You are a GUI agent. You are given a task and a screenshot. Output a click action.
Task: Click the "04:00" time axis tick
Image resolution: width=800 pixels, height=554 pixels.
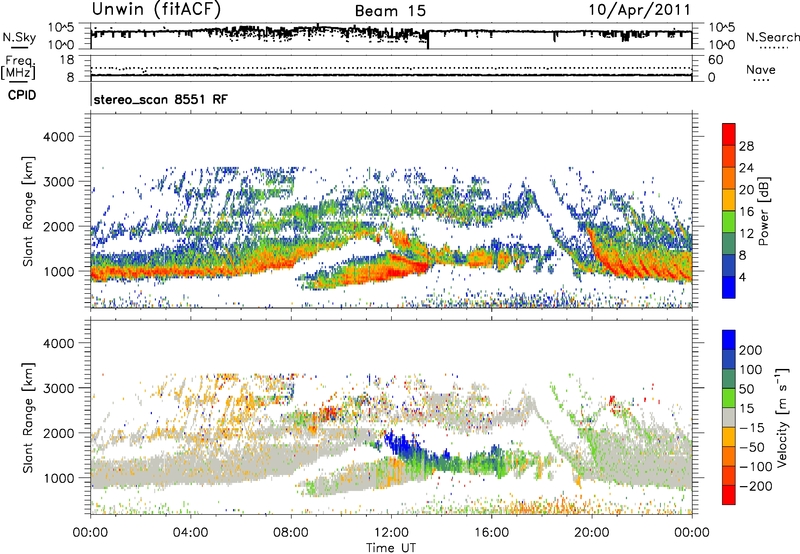coord(191,533)
